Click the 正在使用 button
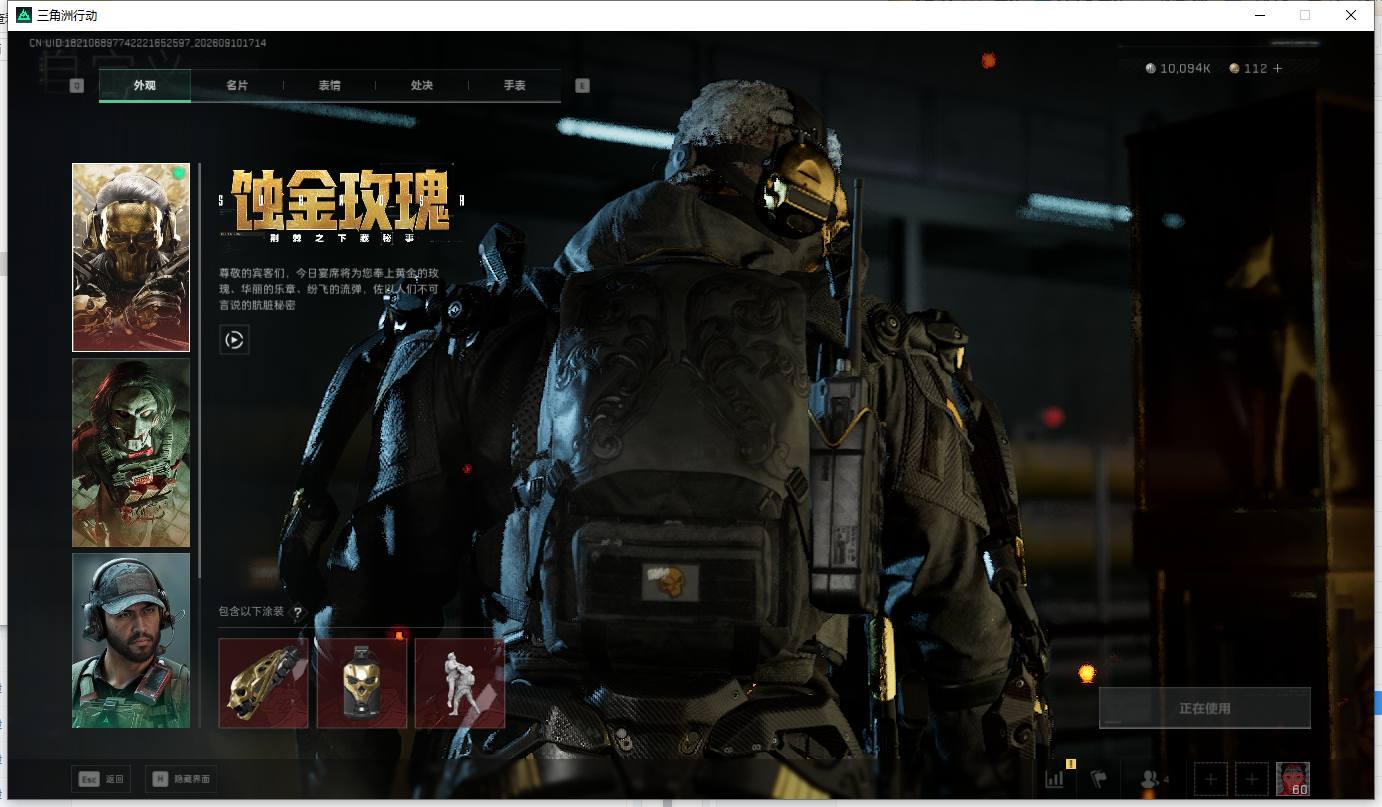1382x807 pixels. tap(1205, 708)
